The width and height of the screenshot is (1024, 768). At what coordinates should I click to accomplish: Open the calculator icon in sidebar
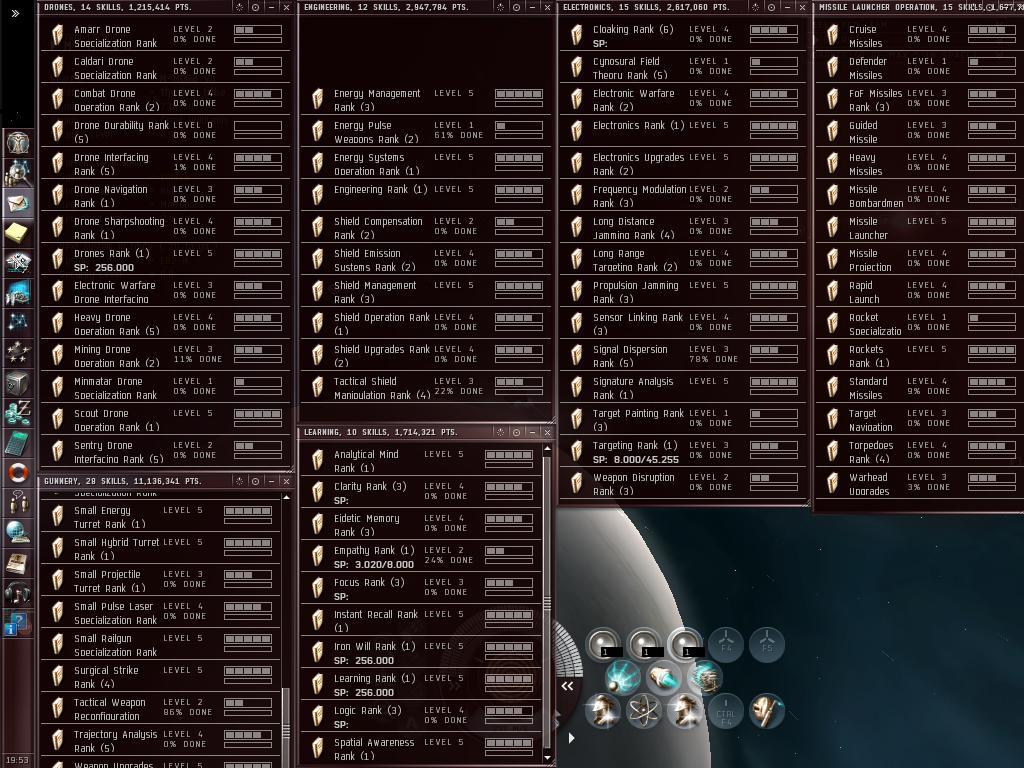[18, 443]
